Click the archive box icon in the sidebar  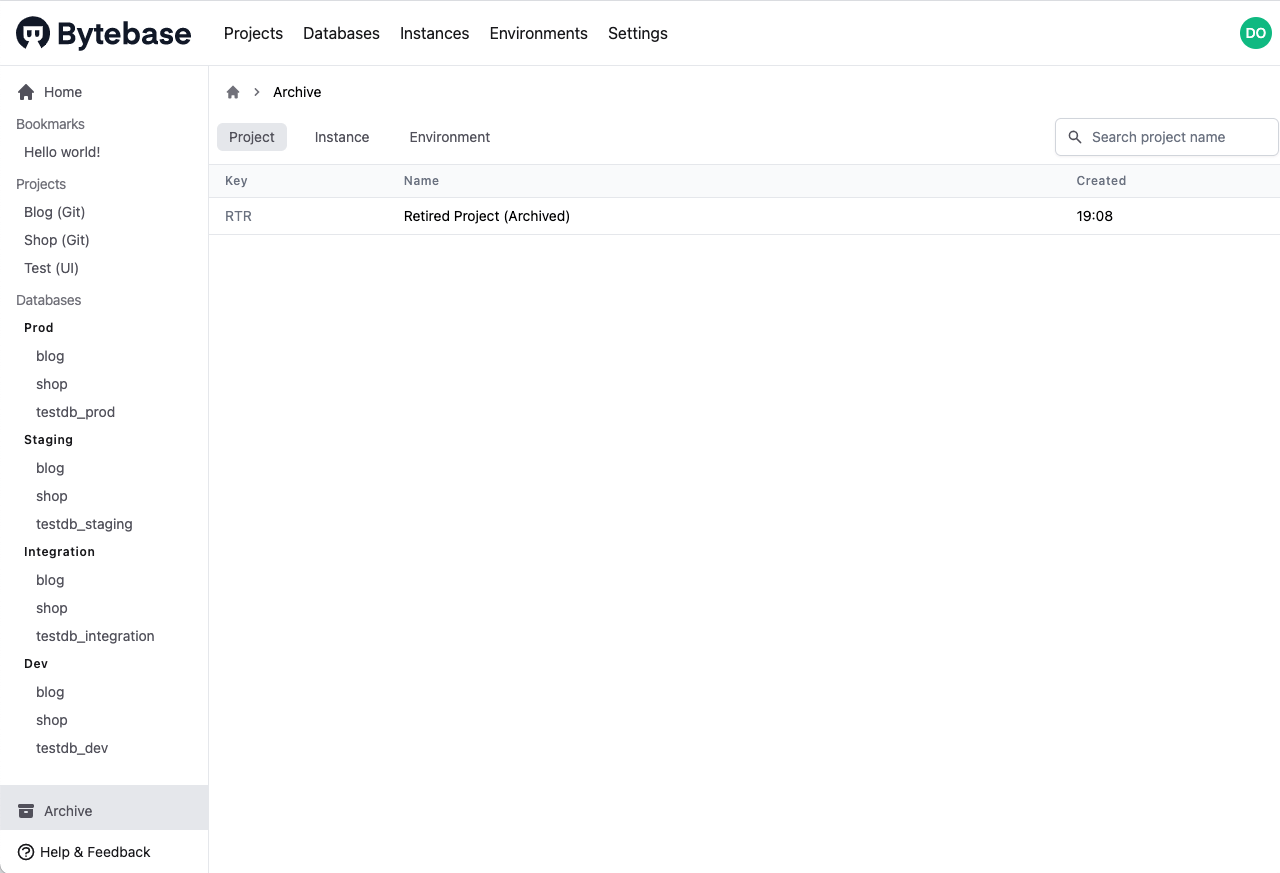click(x=26, y=811)
